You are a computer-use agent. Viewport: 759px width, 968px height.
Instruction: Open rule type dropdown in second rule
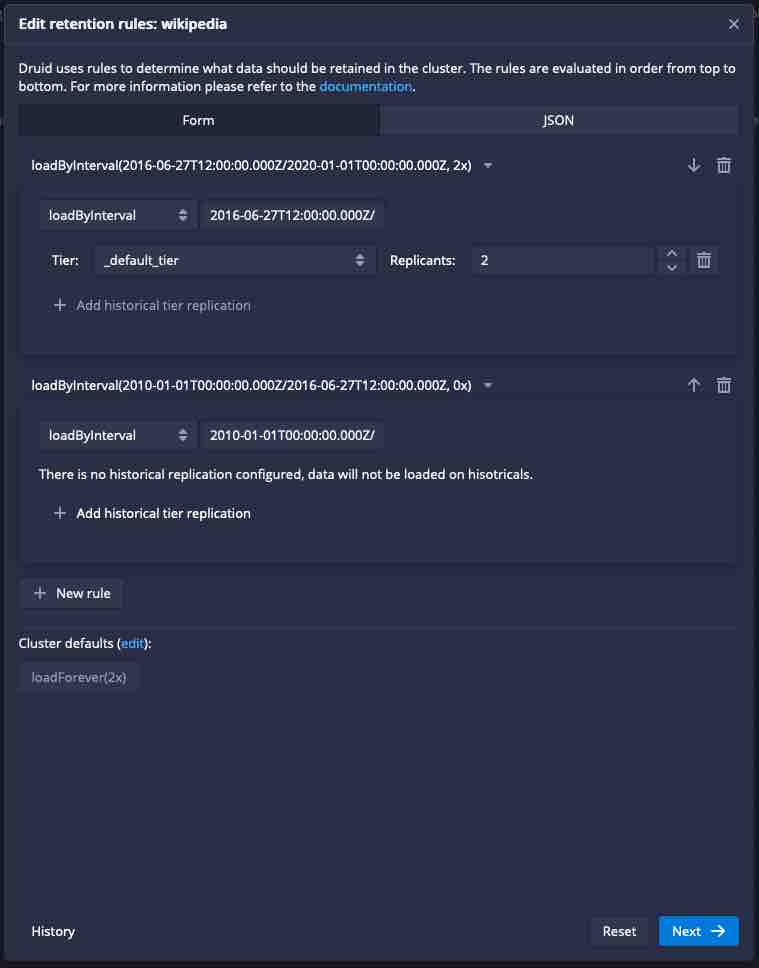click(x=118, y=435)
